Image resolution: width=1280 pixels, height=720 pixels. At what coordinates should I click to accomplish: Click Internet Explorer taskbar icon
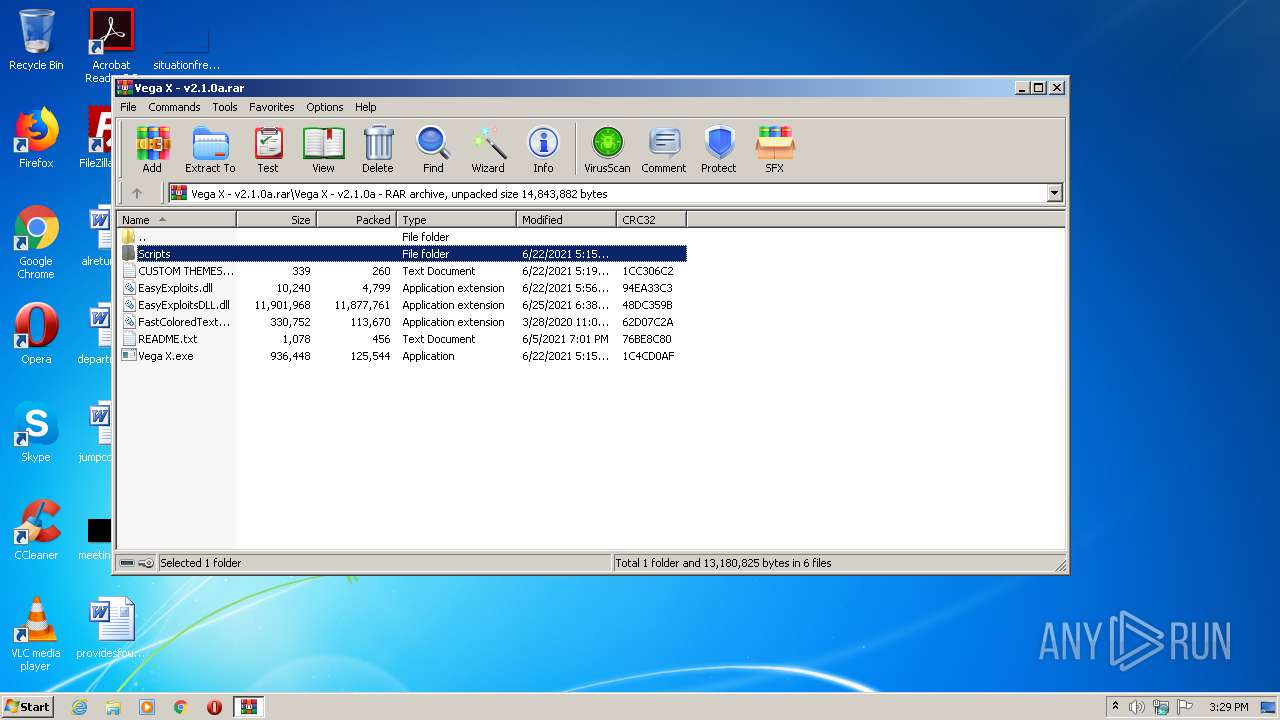click(x=79, y=707)
